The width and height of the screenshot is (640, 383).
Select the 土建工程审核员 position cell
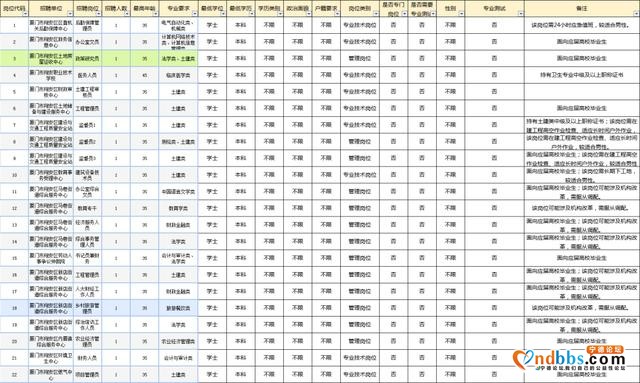(87, 92)
